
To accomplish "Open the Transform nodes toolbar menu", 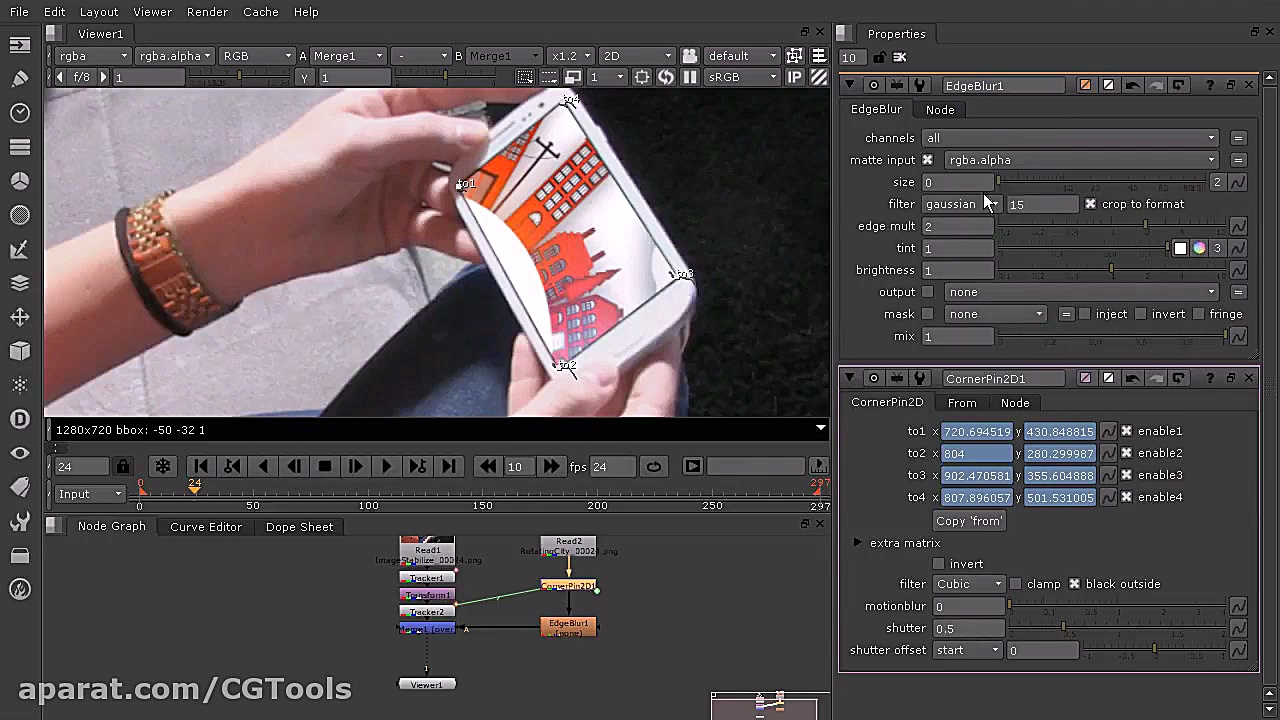I will 20,317.
